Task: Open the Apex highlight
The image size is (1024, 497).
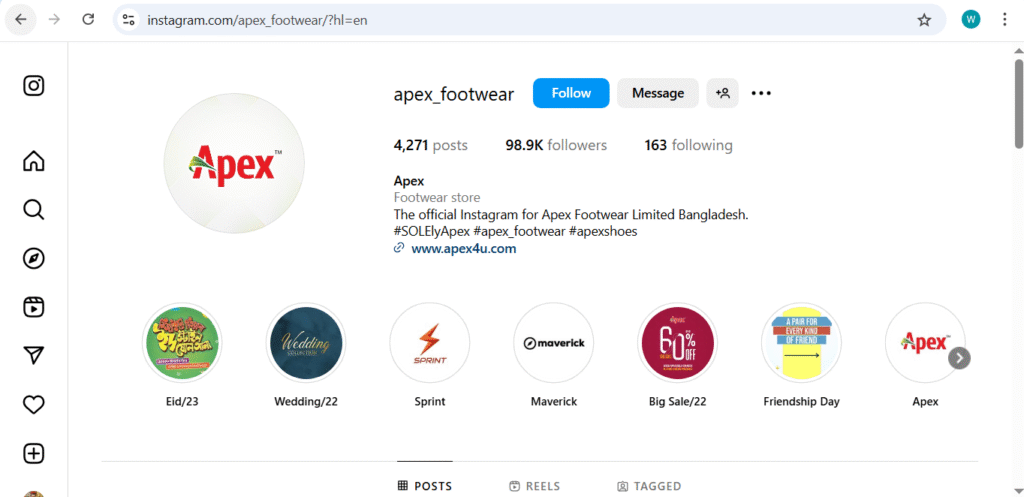Action: (x=925, y=343)
